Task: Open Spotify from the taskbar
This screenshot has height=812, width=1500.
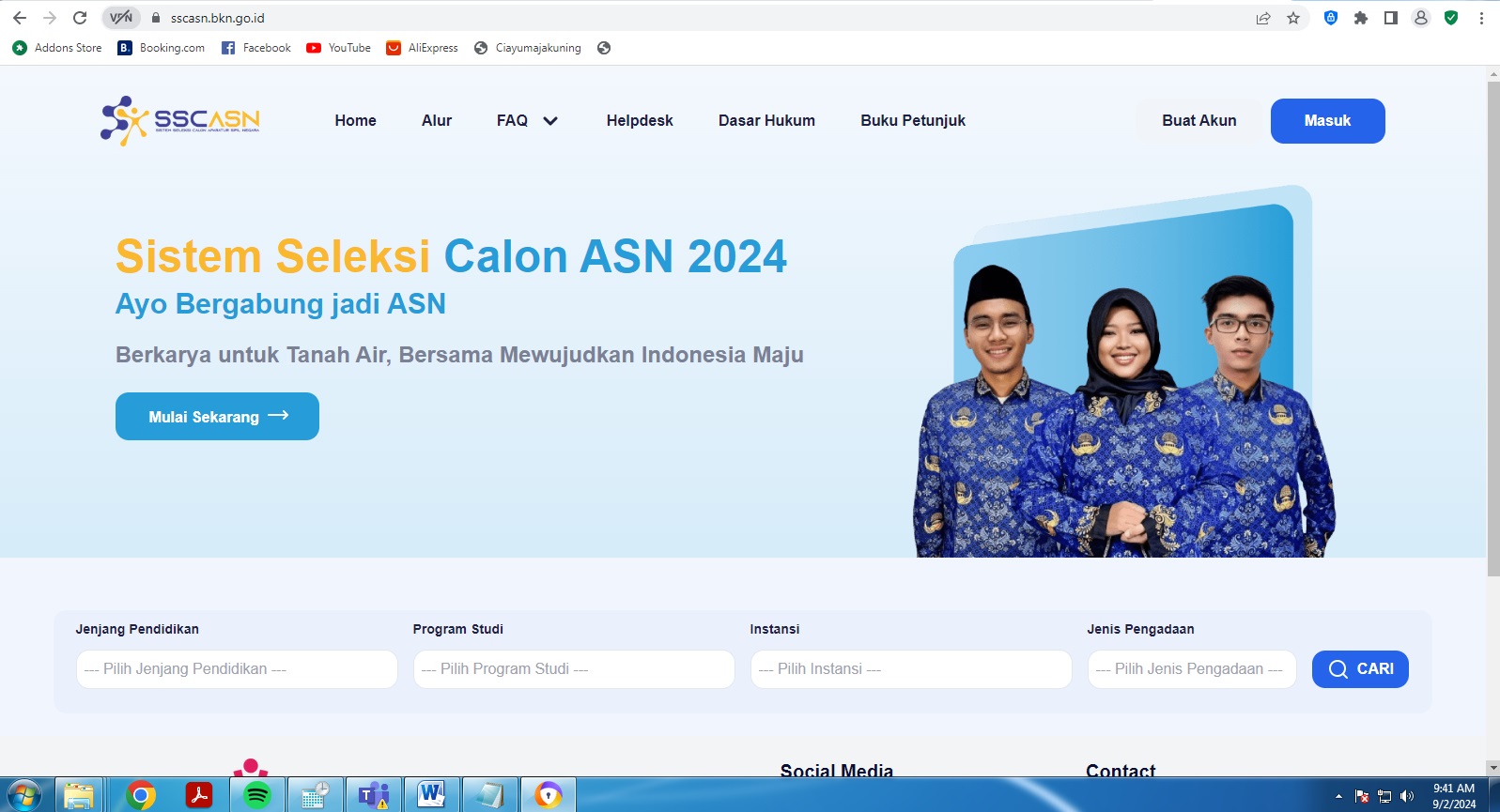Action: [256, 795]
